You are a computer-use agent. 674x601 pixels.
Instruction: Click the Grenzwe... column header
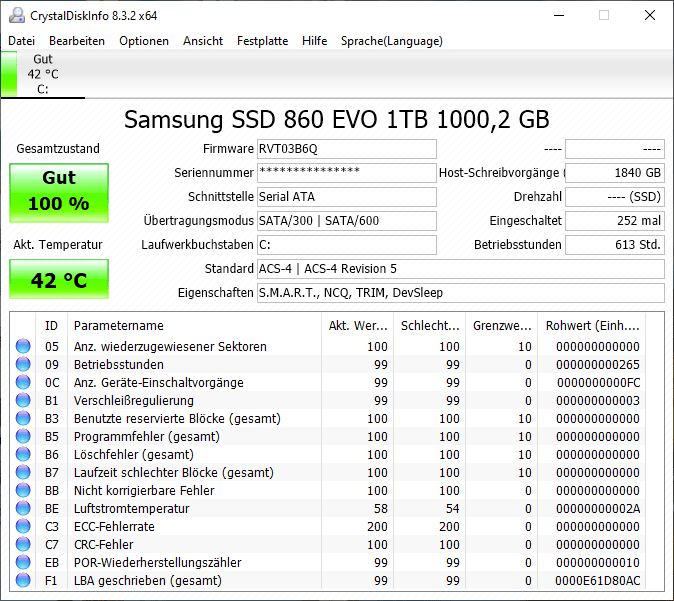click(502, 325)
